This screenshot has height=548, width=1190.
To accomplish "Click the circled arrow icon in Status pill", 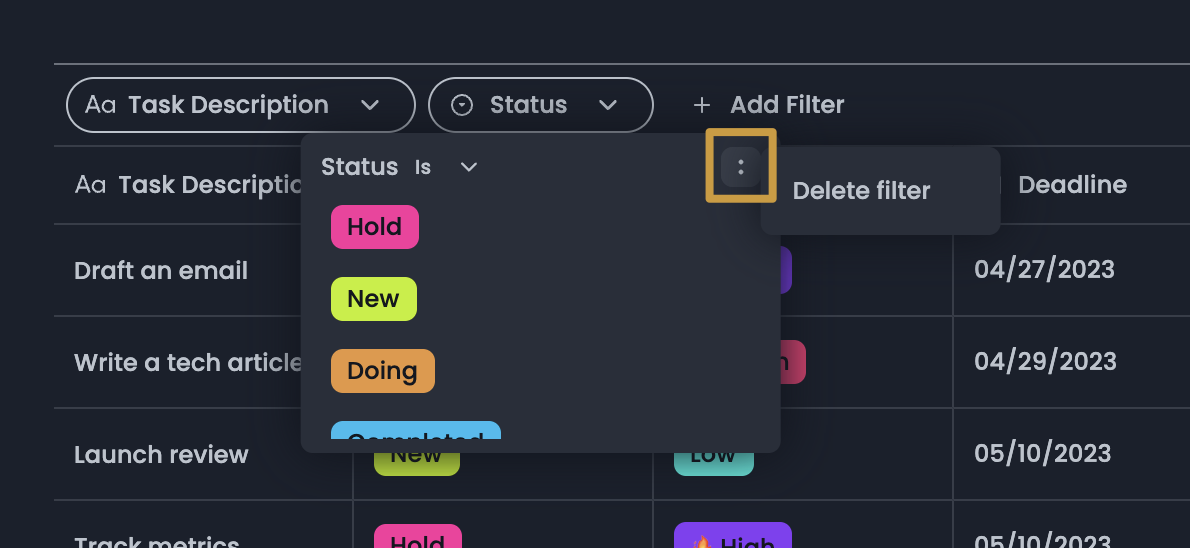I will 462,105.
